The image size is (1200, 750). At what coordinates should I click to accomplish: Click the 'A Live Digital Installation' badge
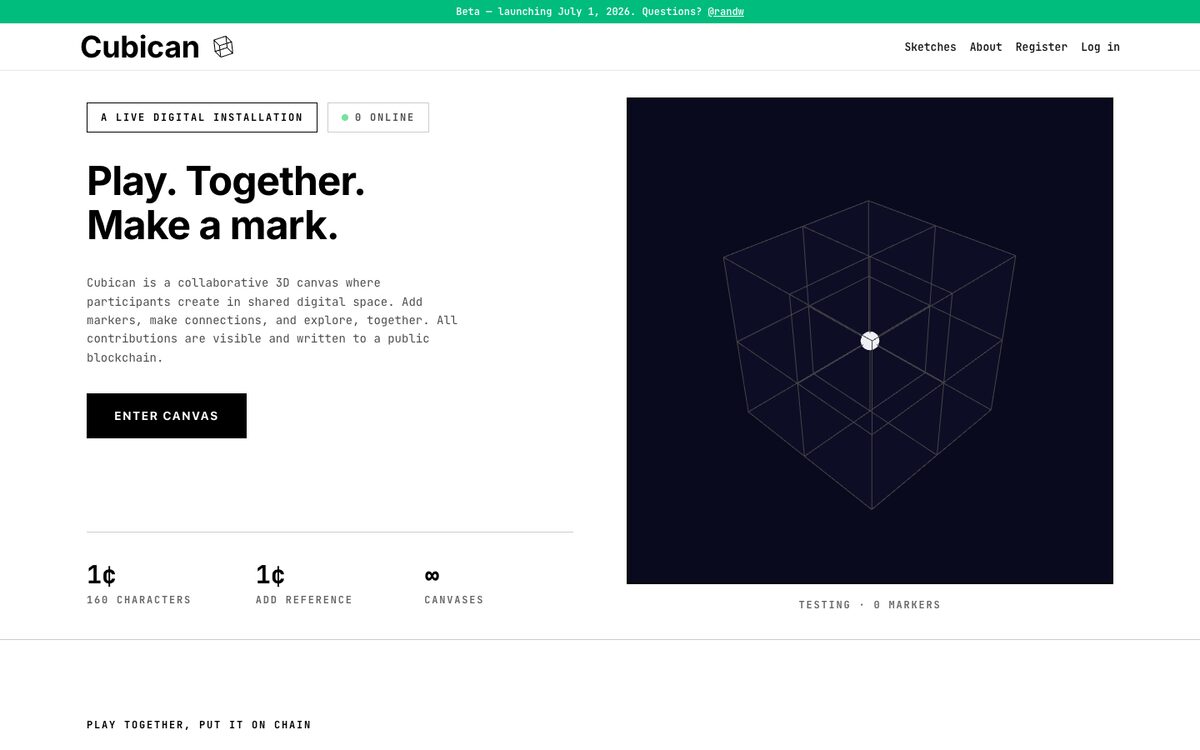202,117
